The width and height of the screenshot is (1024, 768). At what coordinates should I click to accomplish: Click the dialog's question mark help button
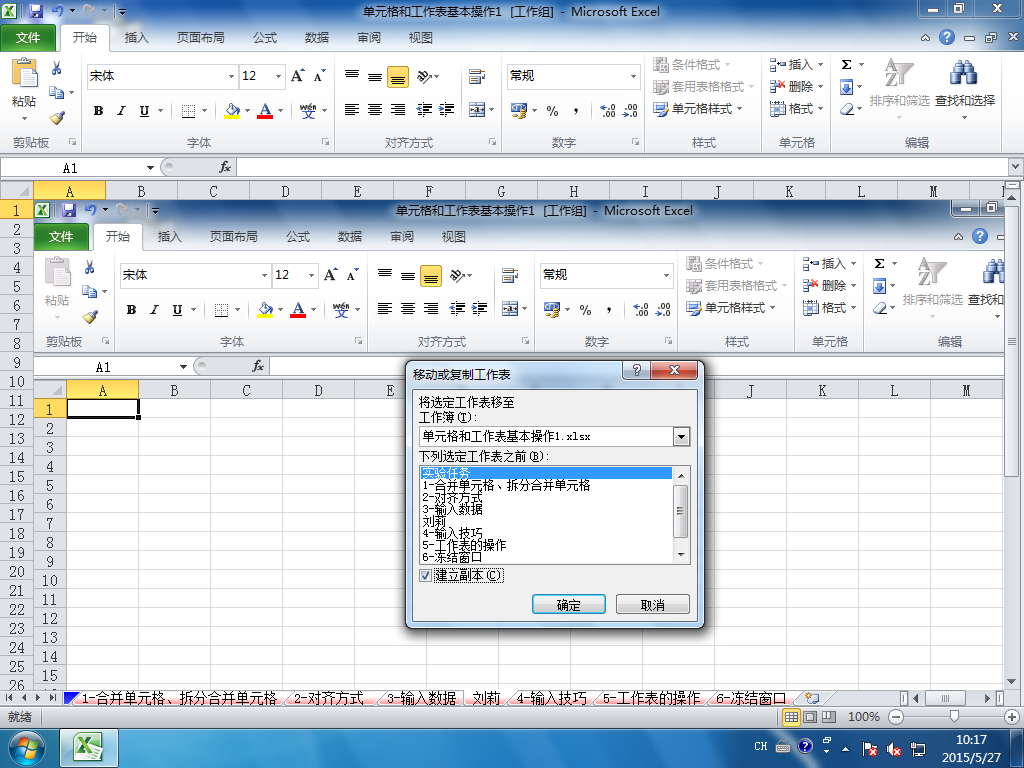pyautogui.click(x=637, y=370)
